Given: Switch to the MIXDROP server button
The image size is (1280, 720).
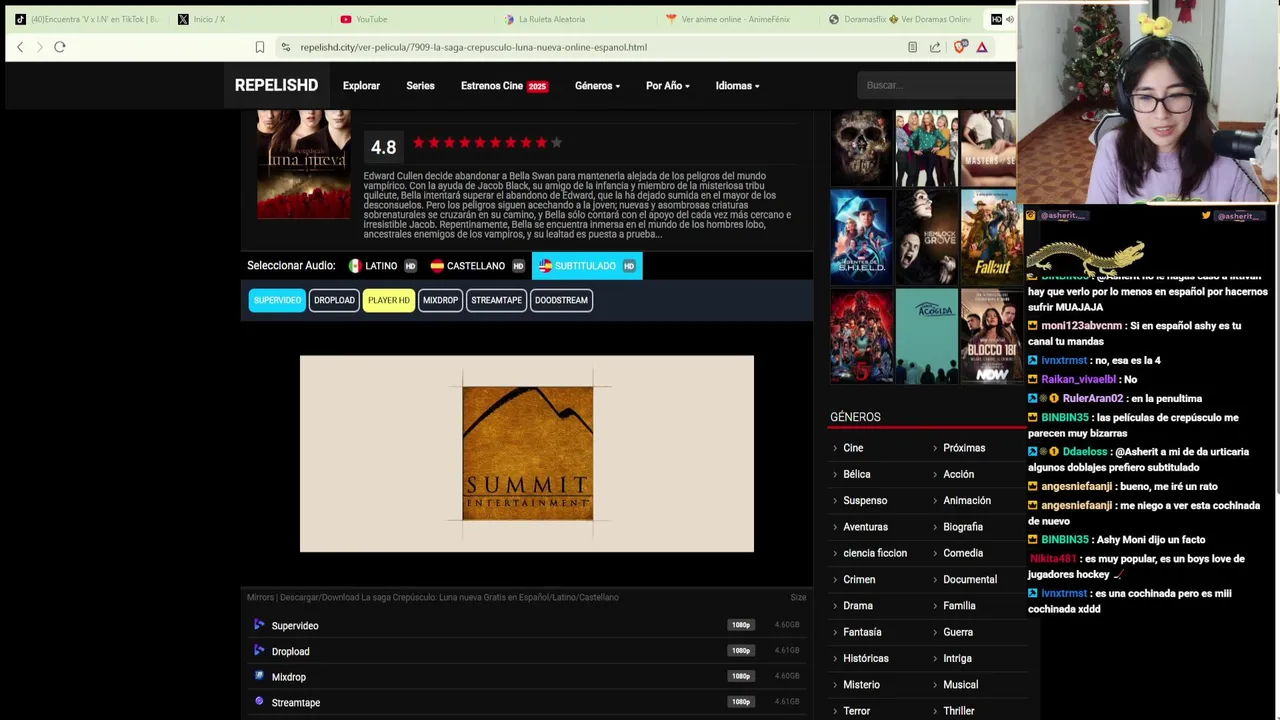Looking at the screenshot, I should coord(440,300).
